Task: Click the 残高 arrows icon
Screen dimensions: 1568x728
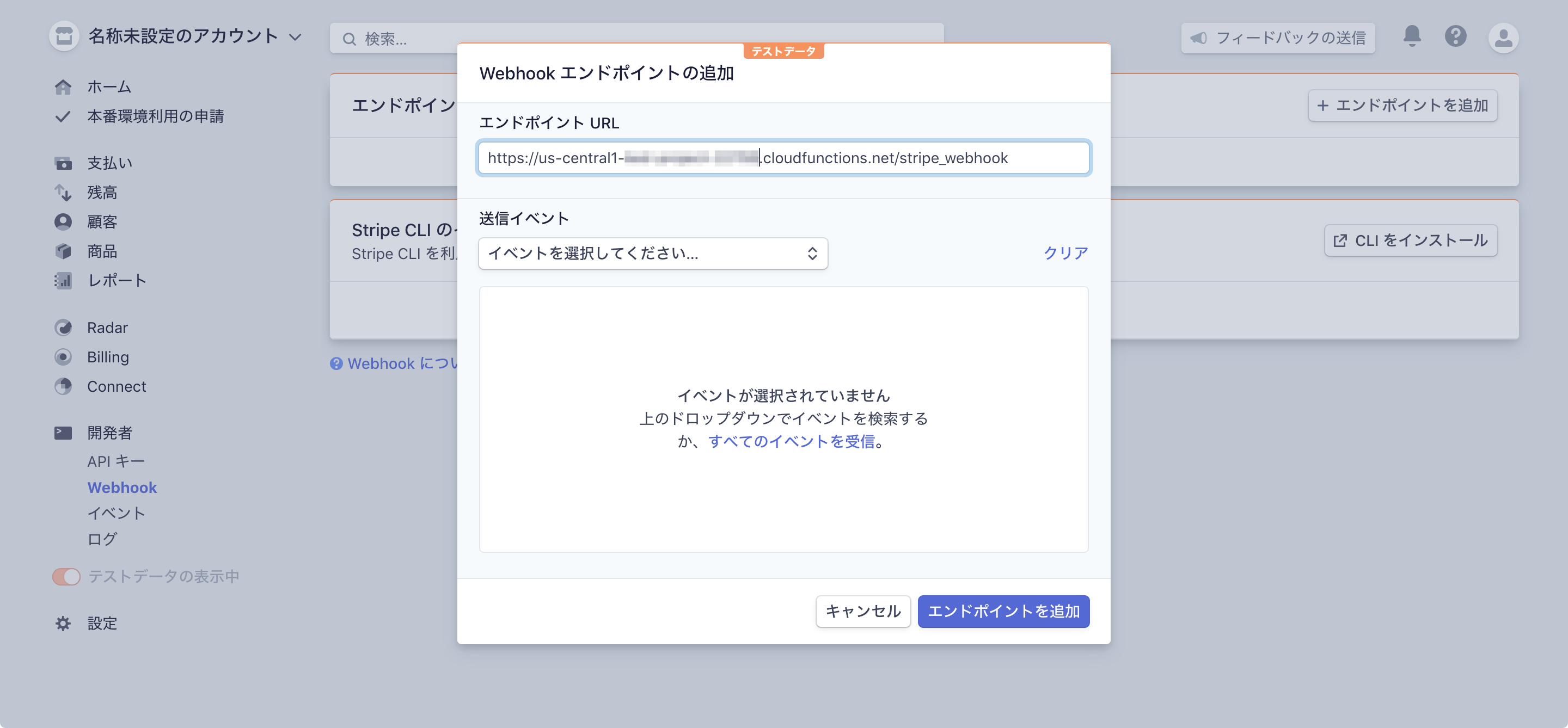Action: click(63, 192)
